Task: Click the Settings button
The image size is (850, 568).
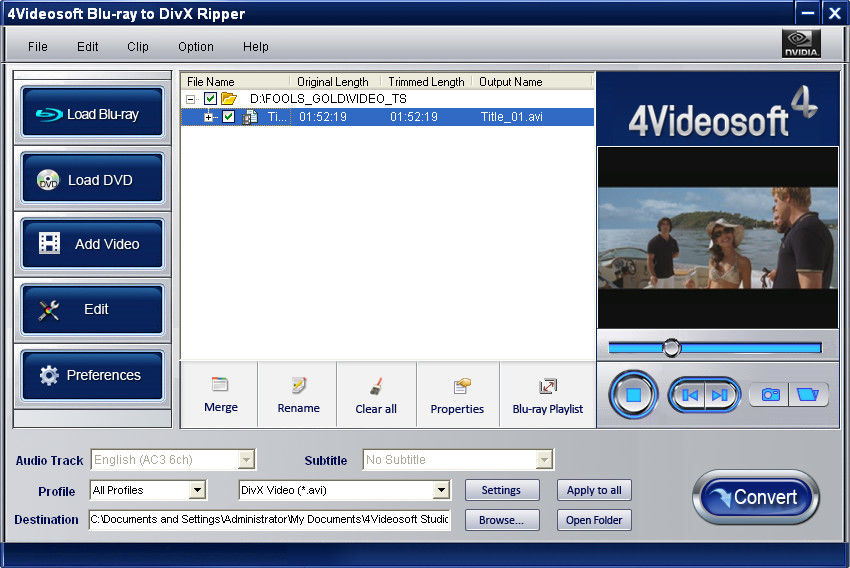Action: pyautogui.click(x=502, y=490)
